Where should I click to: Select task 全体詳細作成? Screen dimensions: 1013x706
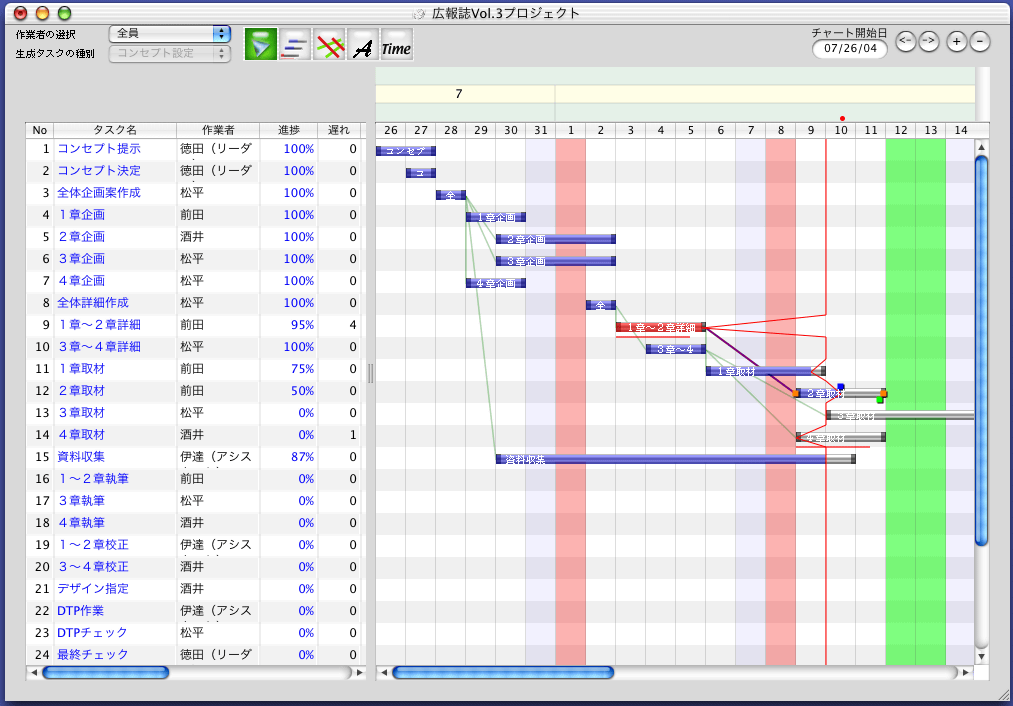pos(93,302)
